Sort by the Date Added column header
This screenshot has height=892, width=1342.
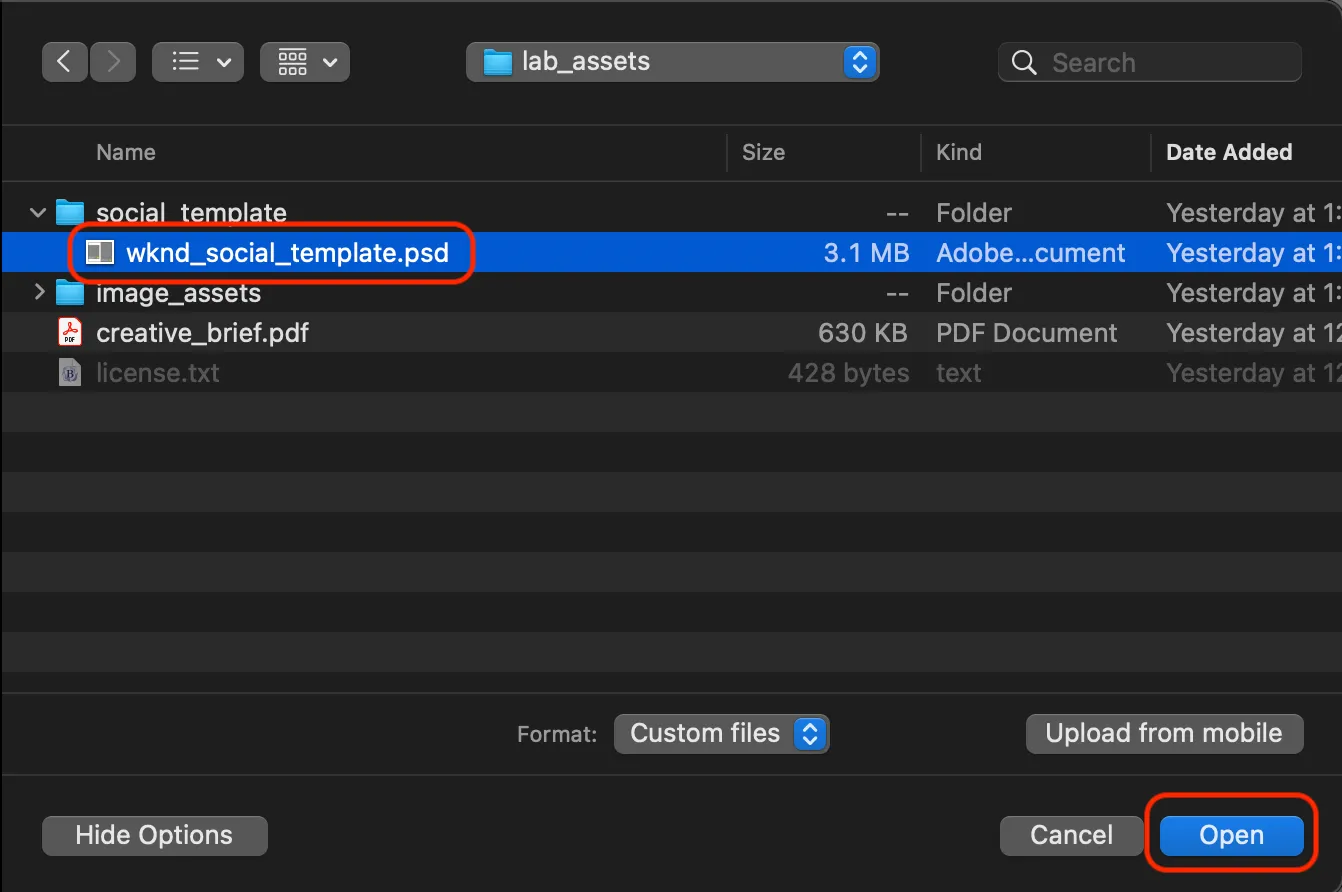tap(1229, 152)
